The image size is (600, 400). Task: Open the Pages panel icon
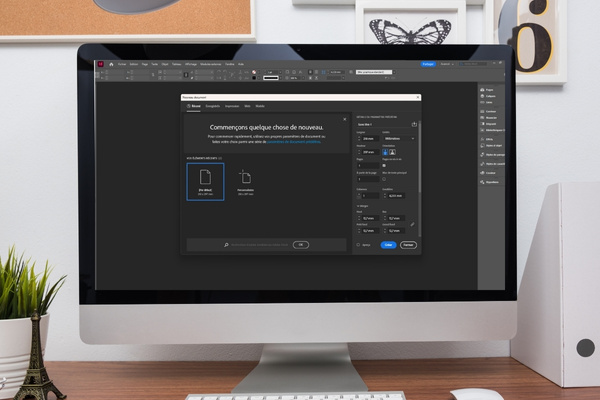482,89
